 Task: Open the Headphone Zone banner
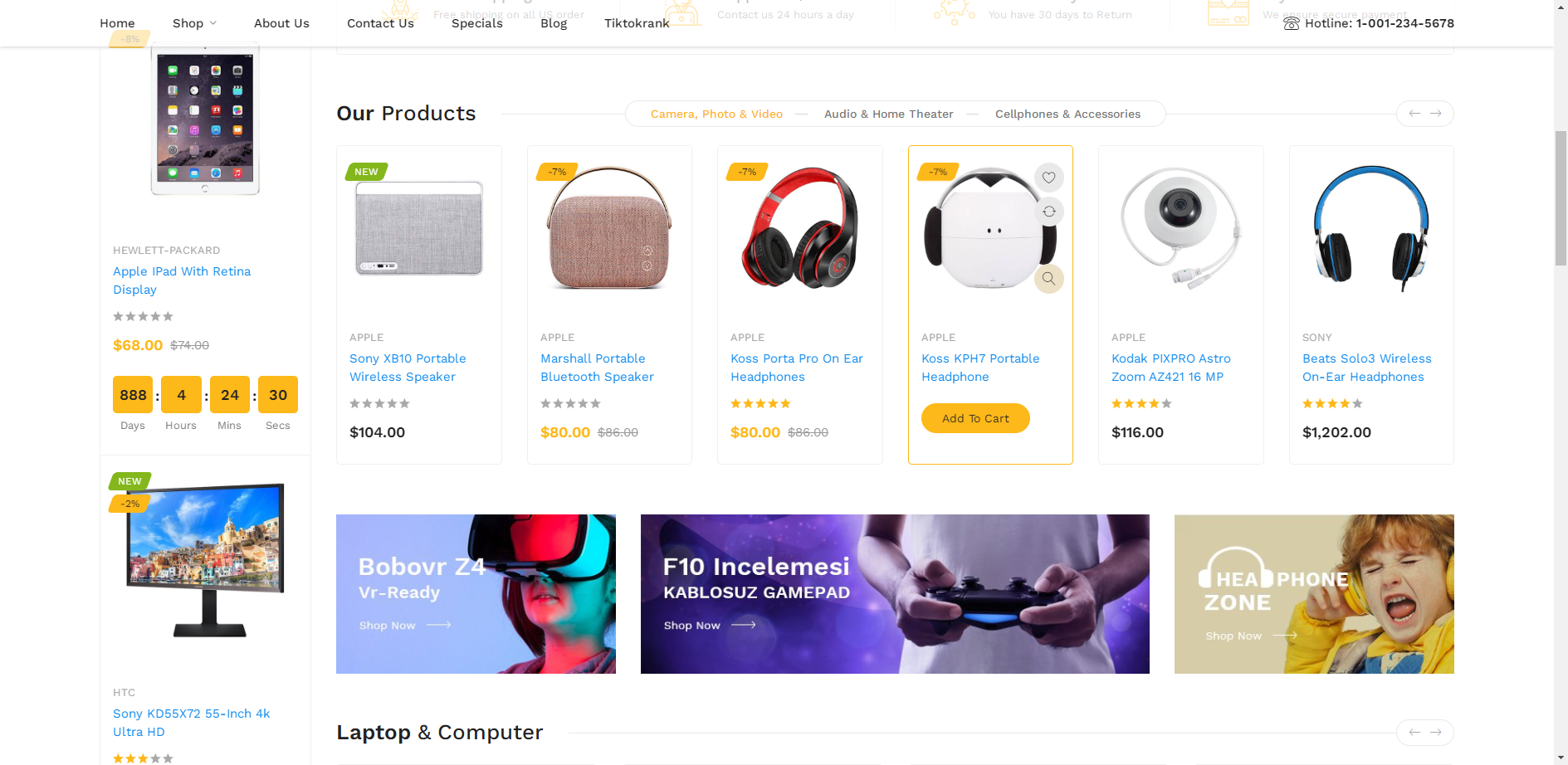pyautogui.click(x=1314, y=594)
